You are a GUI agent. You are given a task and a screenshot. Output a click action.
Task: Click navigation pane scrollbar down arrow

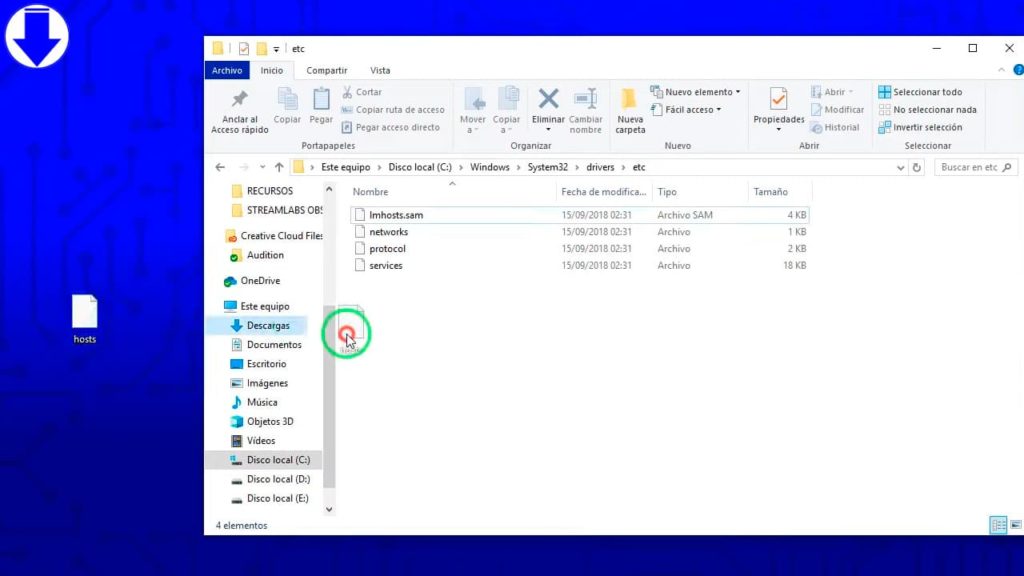coord(329,509)
